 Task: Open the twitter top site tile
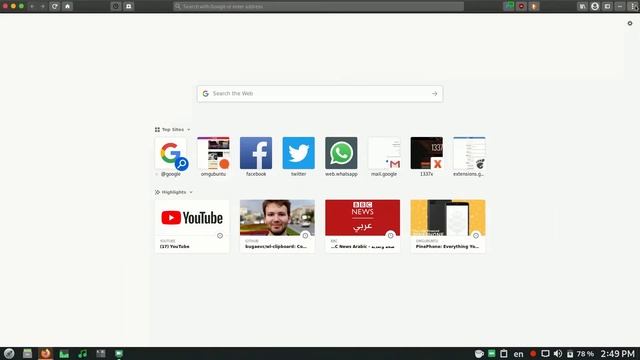coord(298,157)
